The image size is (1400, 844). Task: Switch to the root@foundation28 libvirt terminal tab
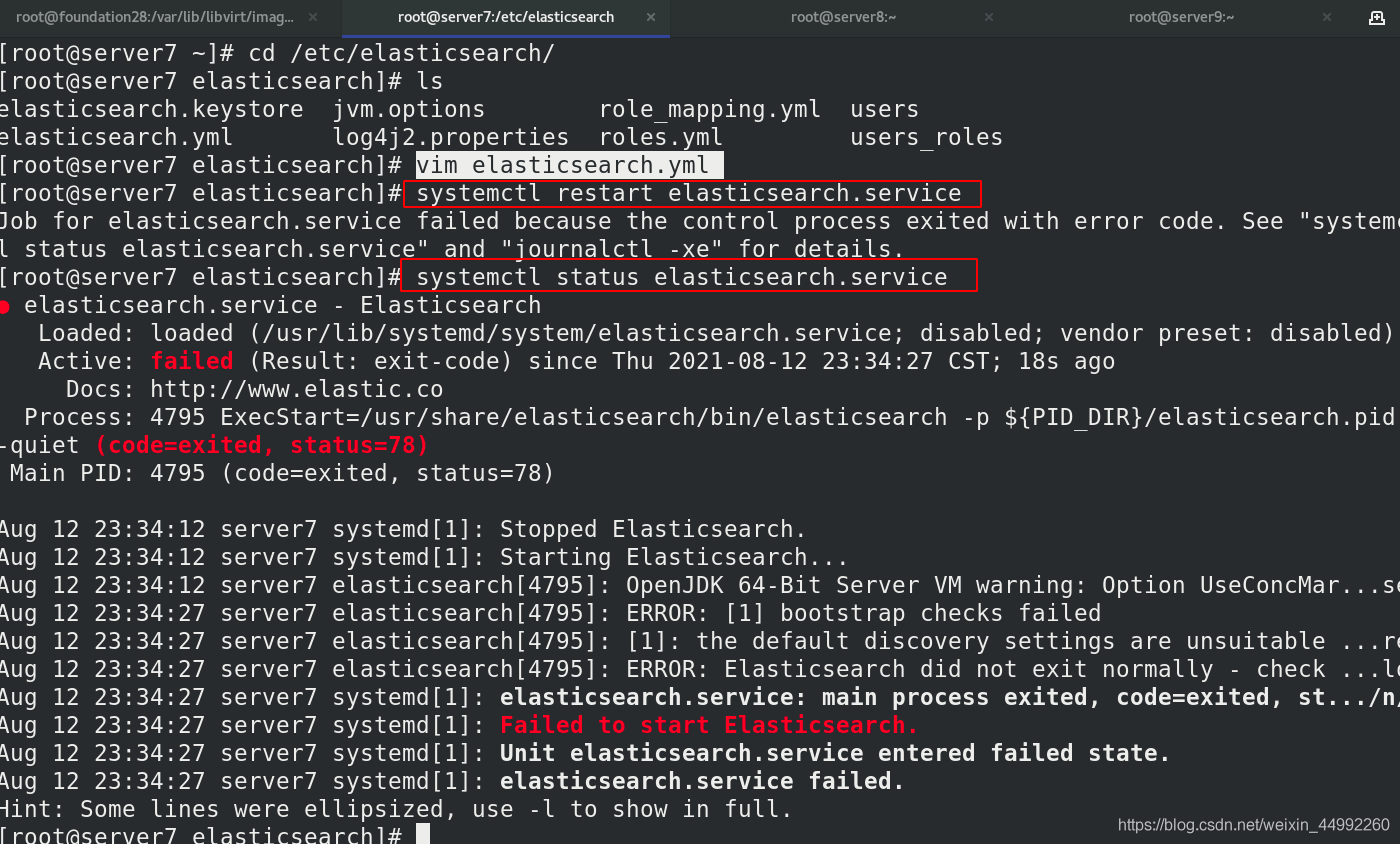click(154, 17)
